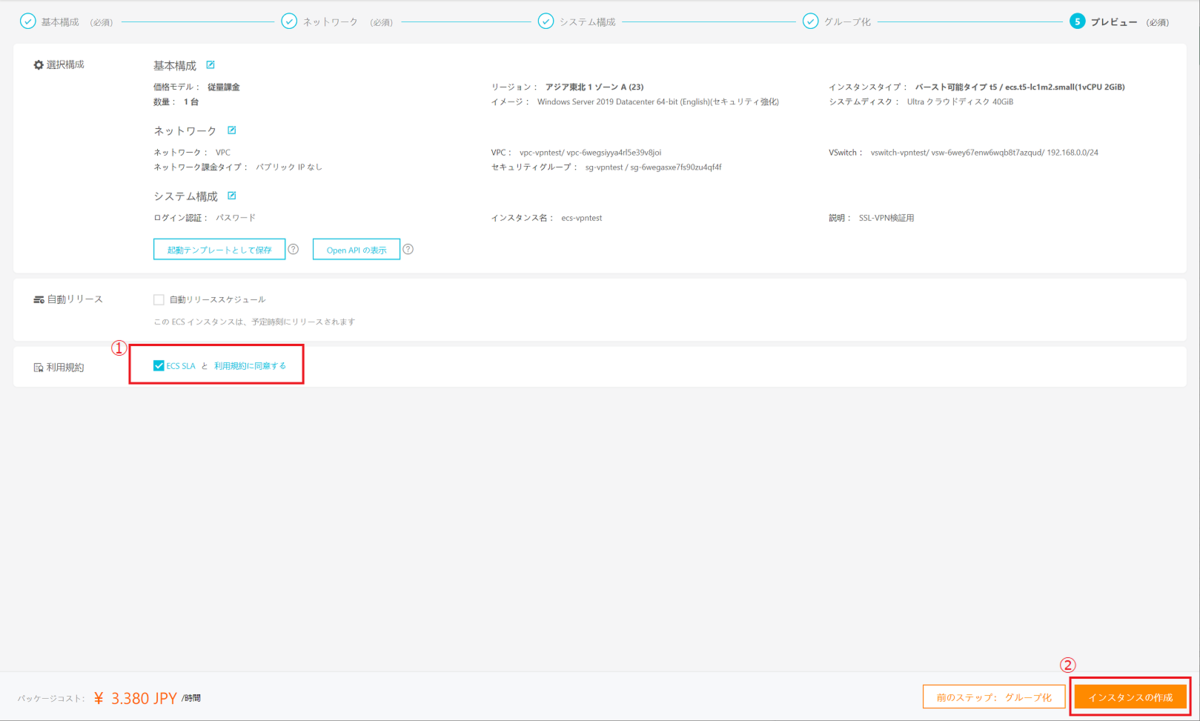Click the ネットワーク section heading
This screenshot has height=721, width=1200.
(185, 131)
